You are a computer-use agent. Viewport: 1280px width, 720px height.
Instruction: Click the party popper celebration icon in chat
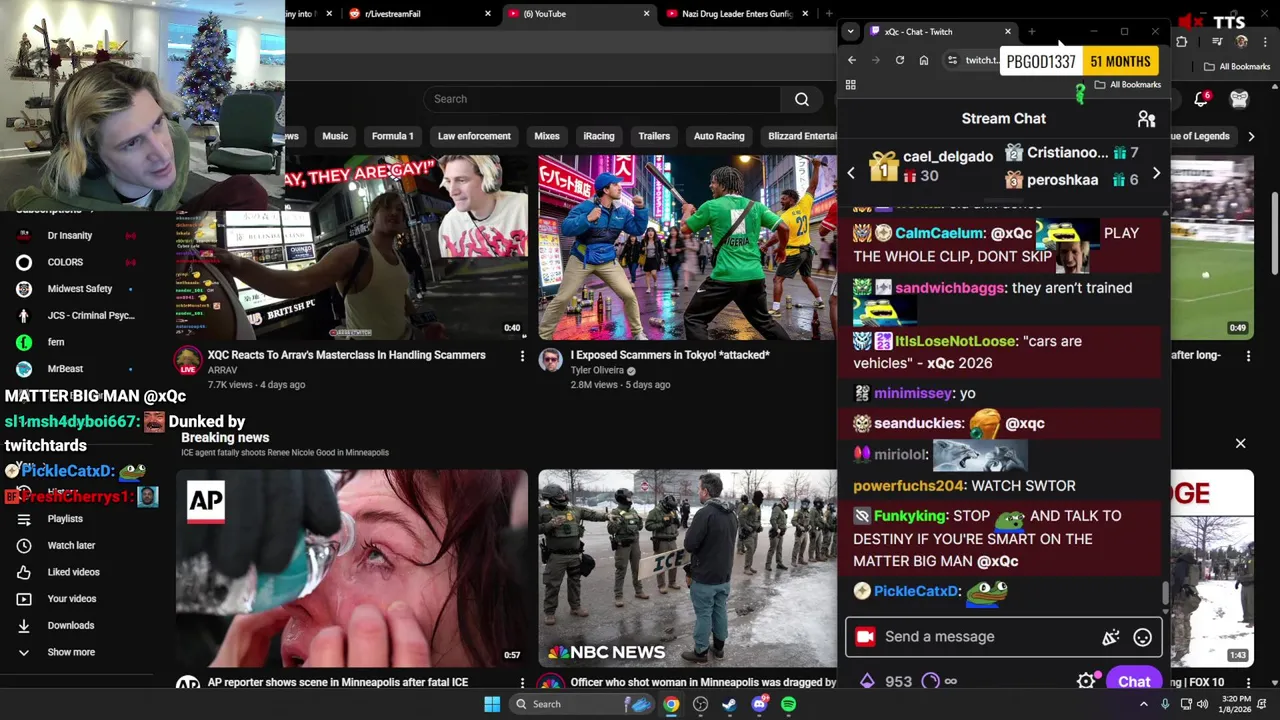[x=1110, y=637]
